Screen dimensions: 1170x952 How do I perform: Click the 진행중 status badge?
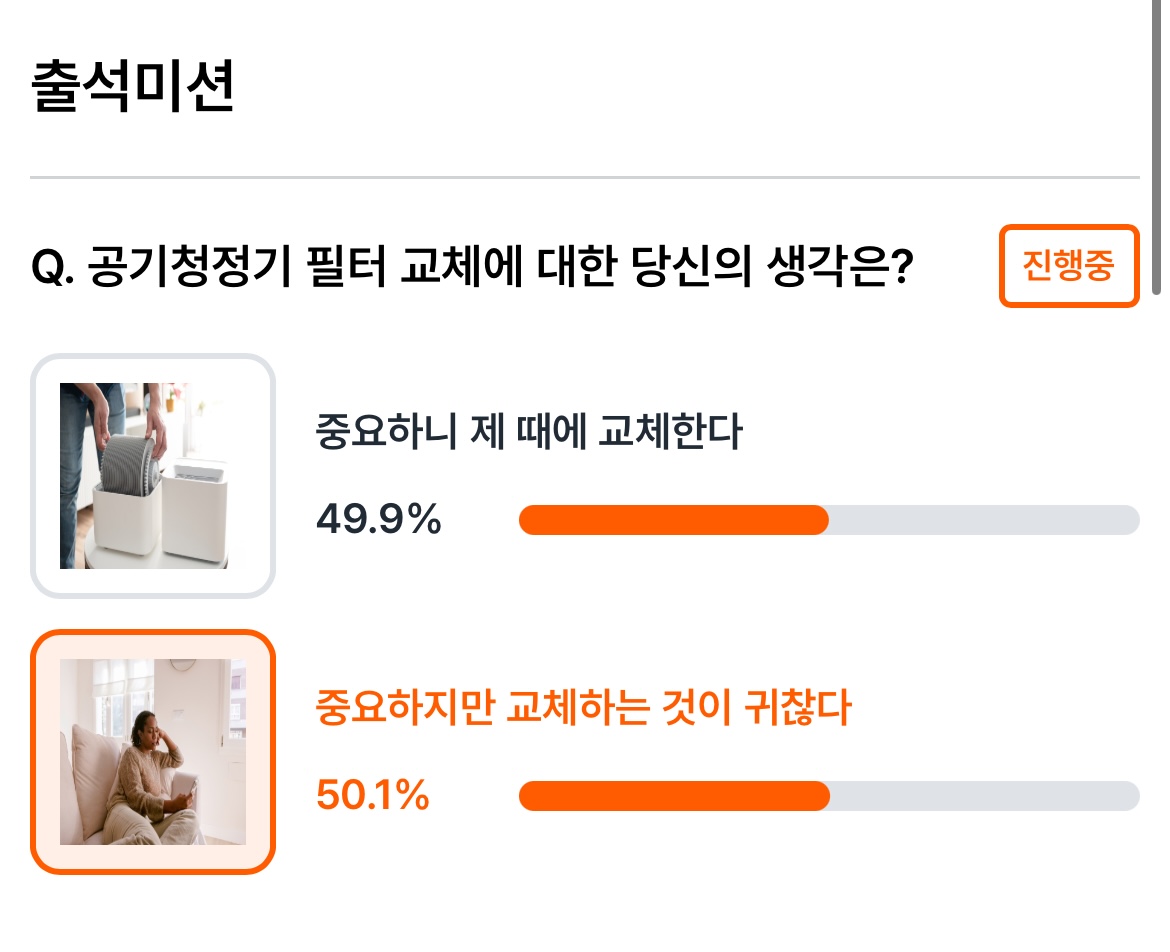point(1069,266)
